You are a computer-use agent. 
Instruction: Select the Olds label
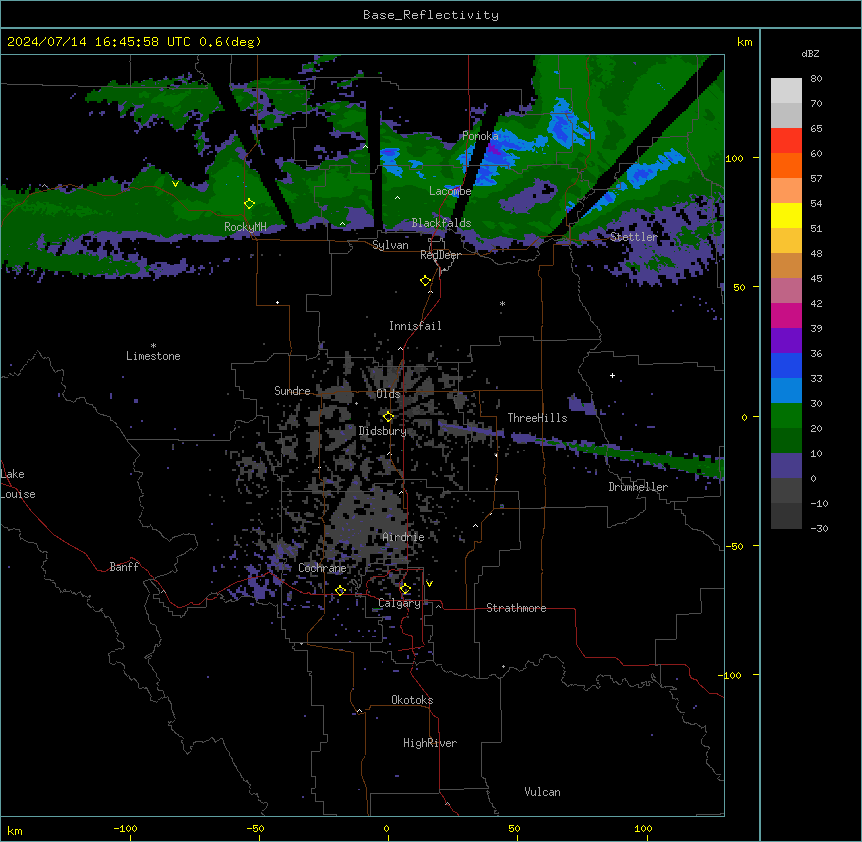[388, 394]
